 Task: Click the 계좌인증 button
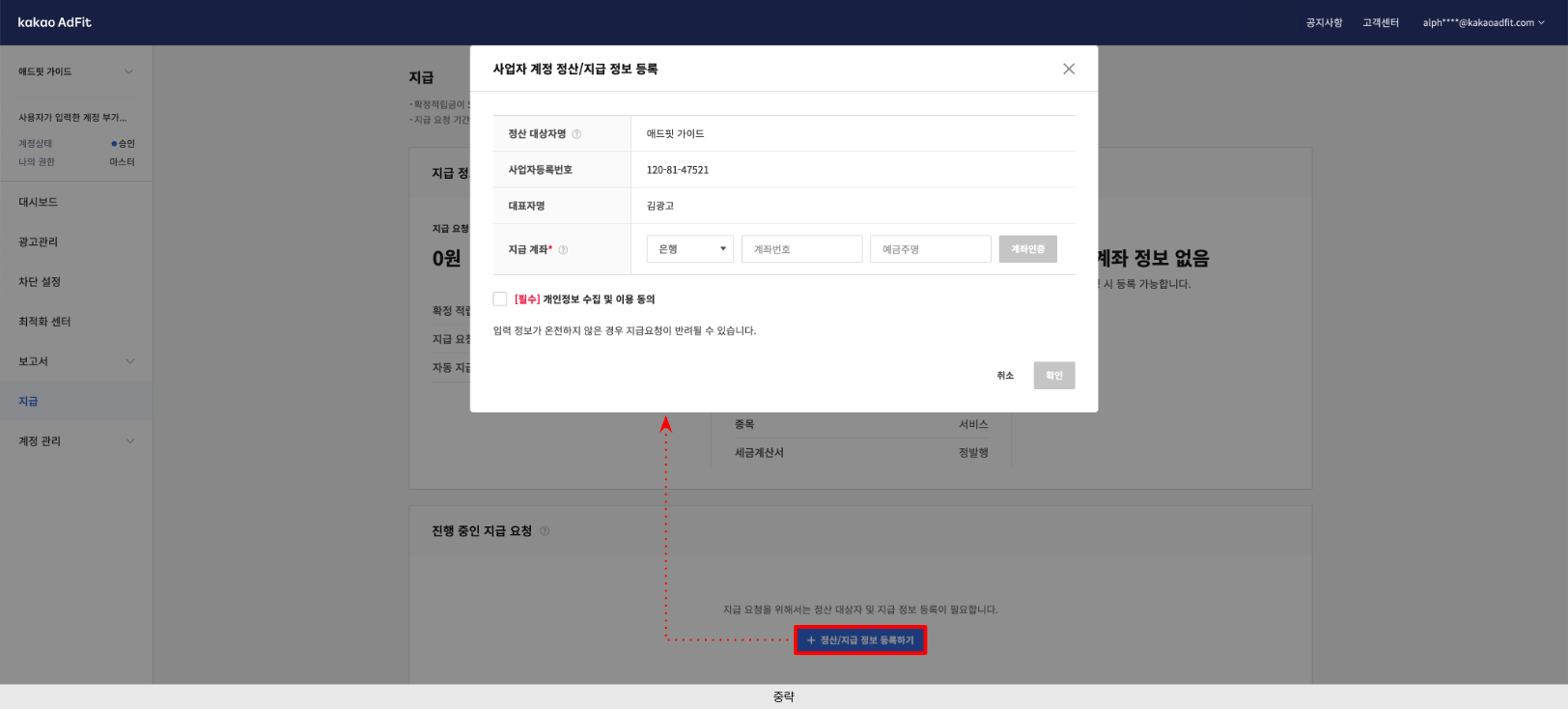click(x=1027, y=249)
